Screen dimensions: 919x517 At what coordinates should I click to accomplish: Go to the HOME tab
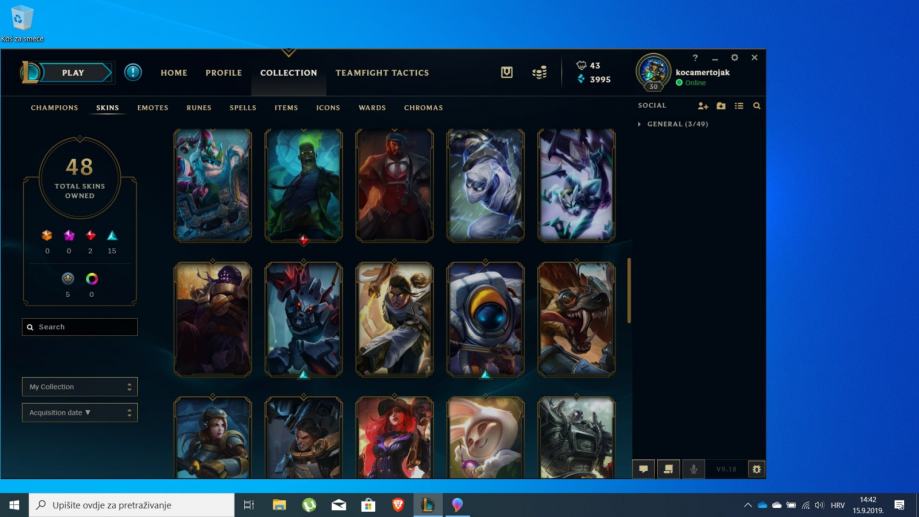174,73
